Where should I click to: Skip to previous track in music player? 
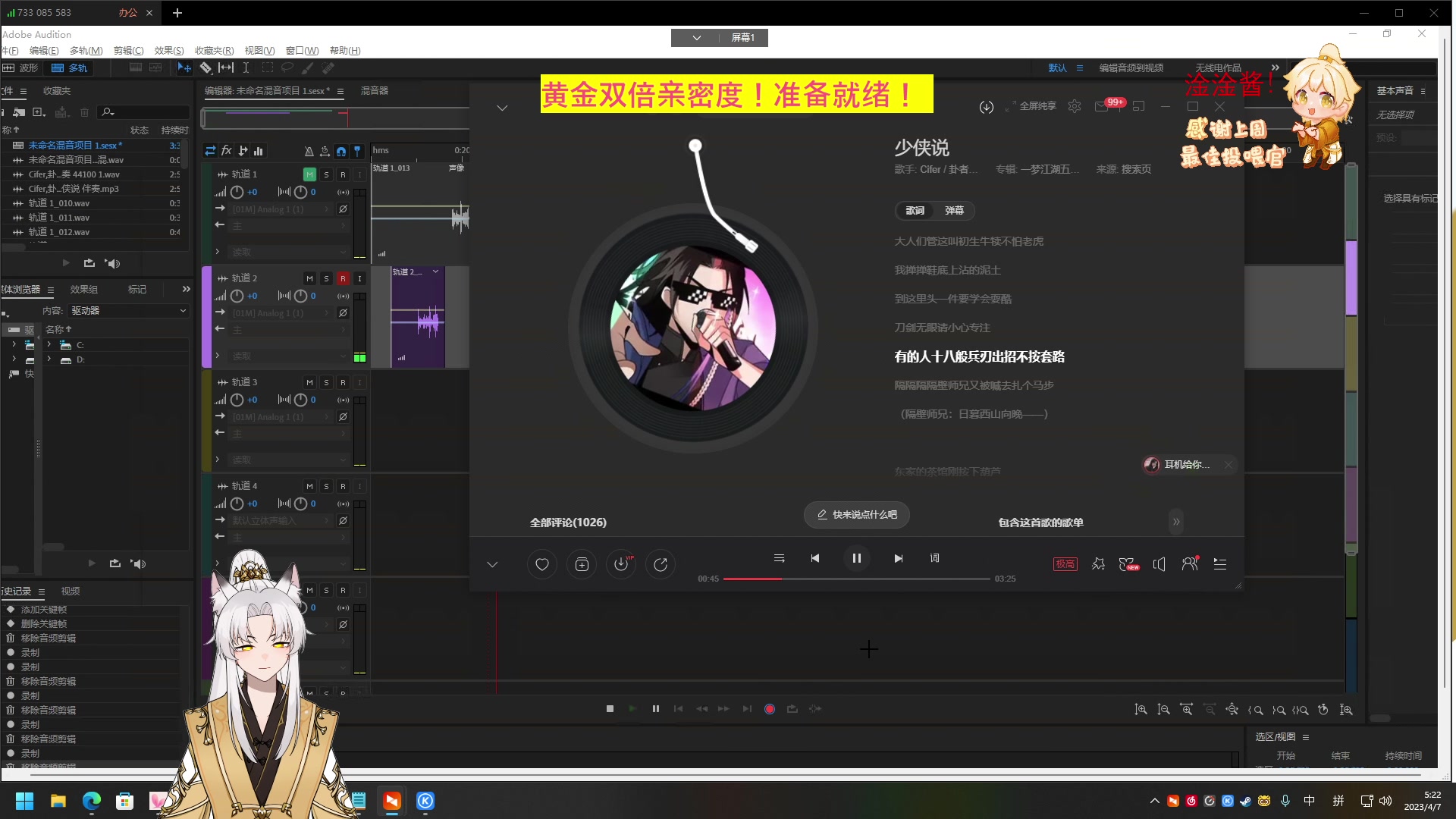pos(815,558)
